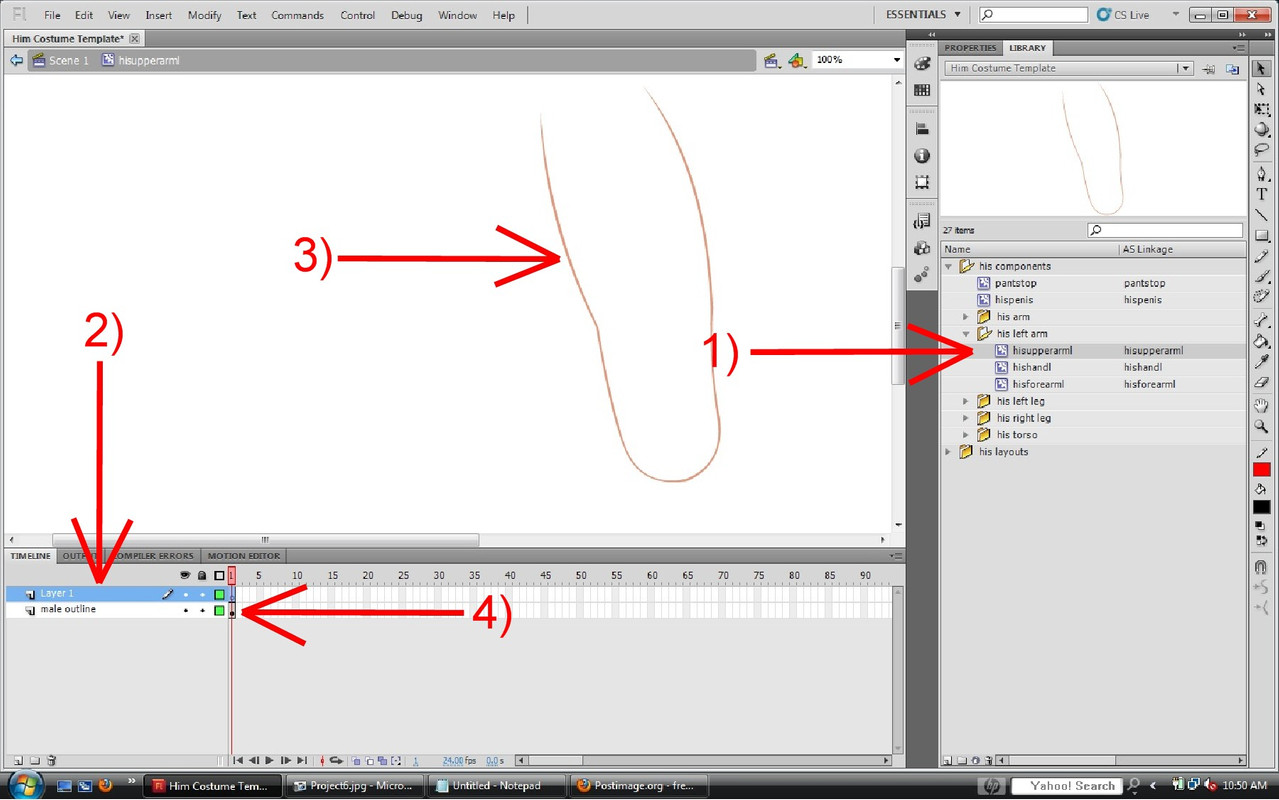Toggle visibility dot for male outline layer
This screenshot has width=1279, height=800.
(185, 610)
